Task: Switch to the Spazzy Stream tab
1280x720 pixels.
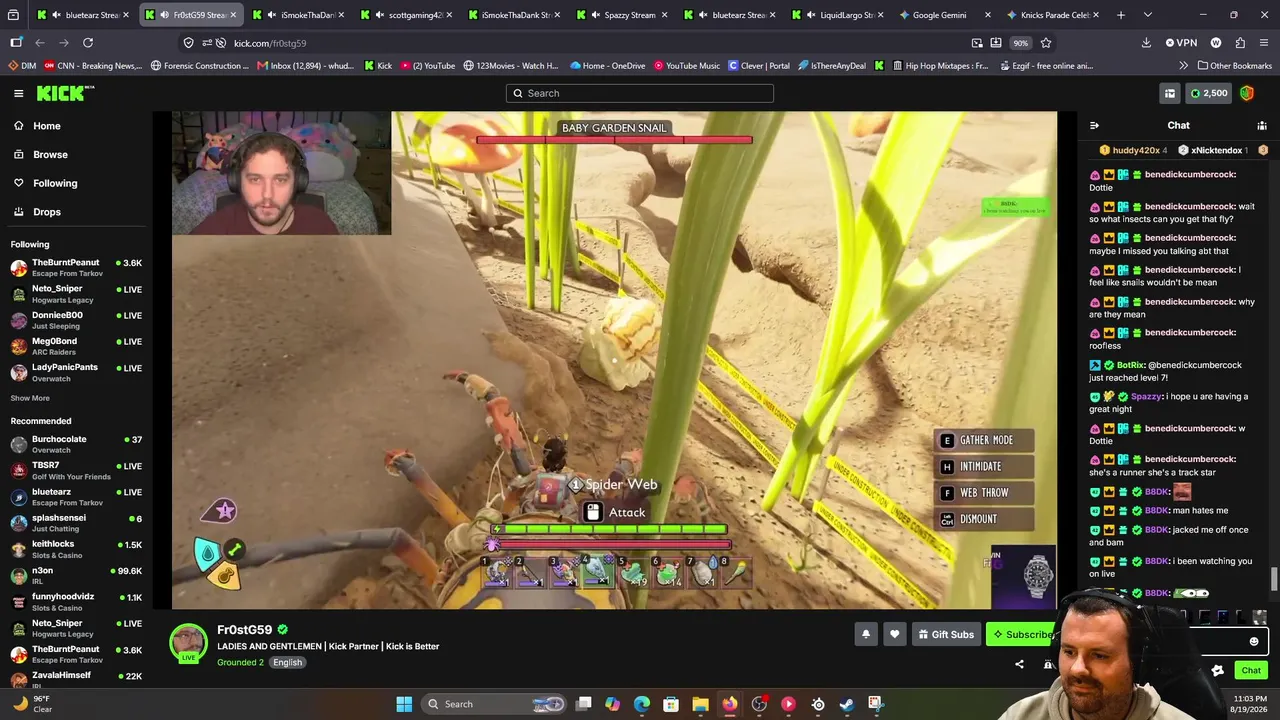Action: pos(622,15)
